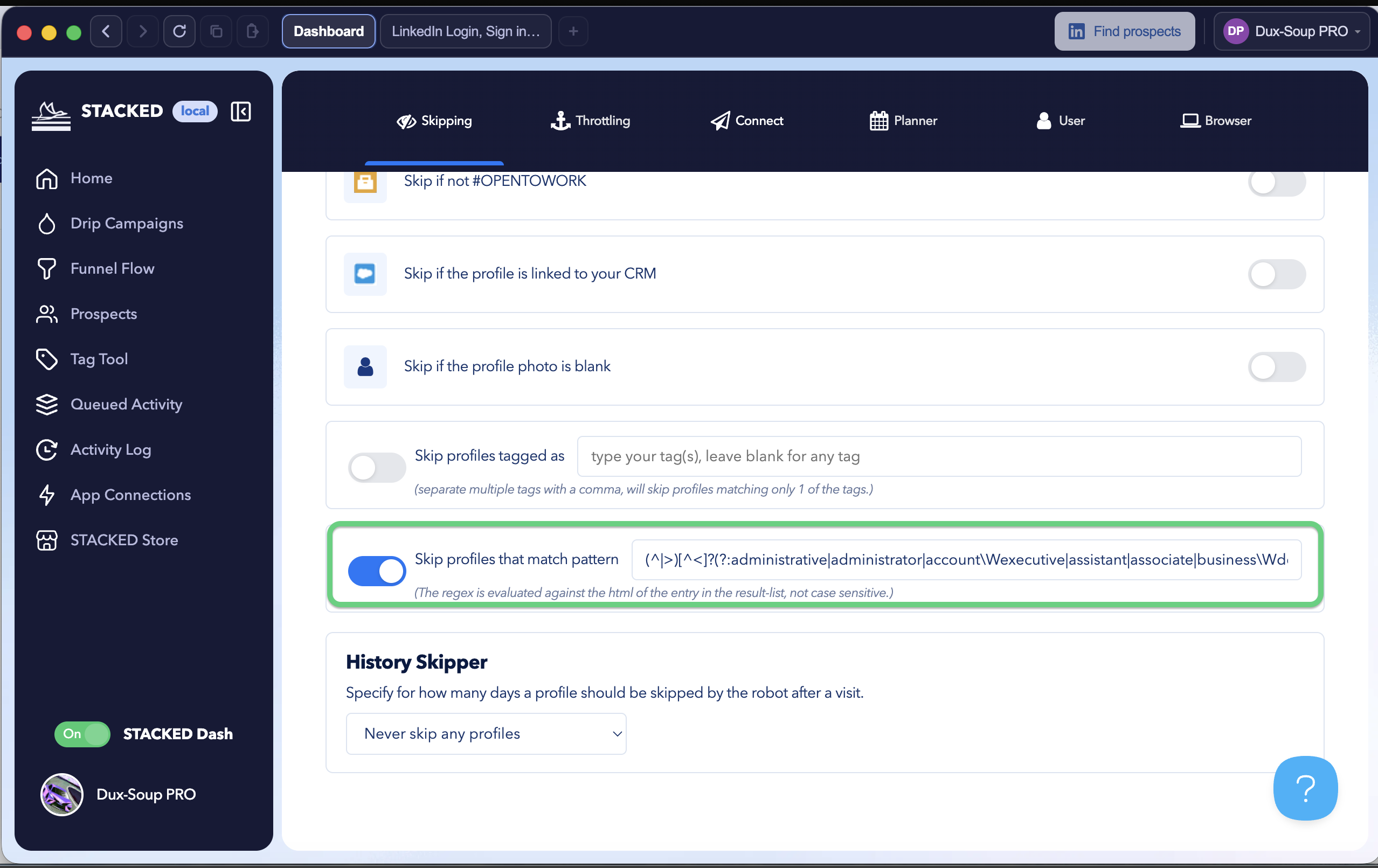Click the Find prospects button
Image resolution: width=1378 pixels, height=868 pixels.
(1124, 31)
